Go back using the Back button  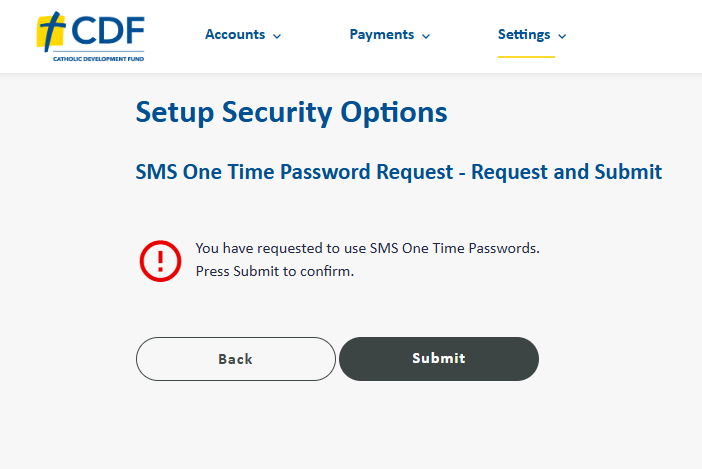pyautogui.click(x=235, y=359)
